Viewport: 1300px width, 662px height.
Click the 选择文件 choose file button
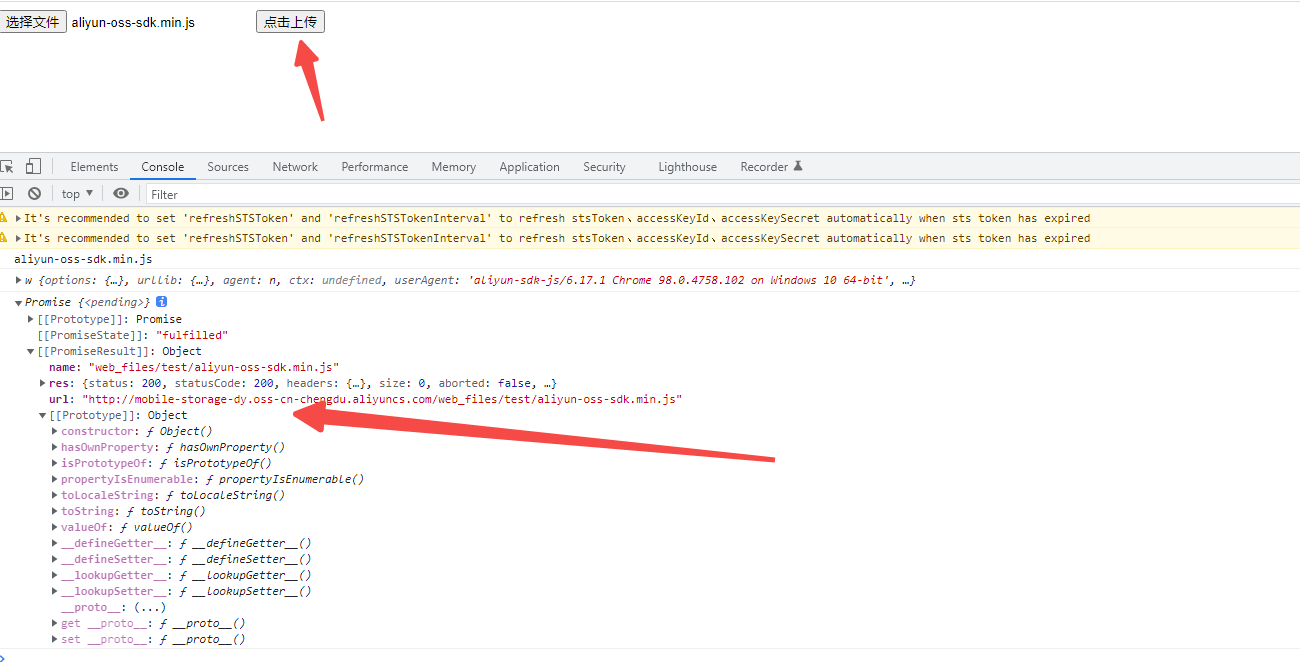[x=33, y=22]
